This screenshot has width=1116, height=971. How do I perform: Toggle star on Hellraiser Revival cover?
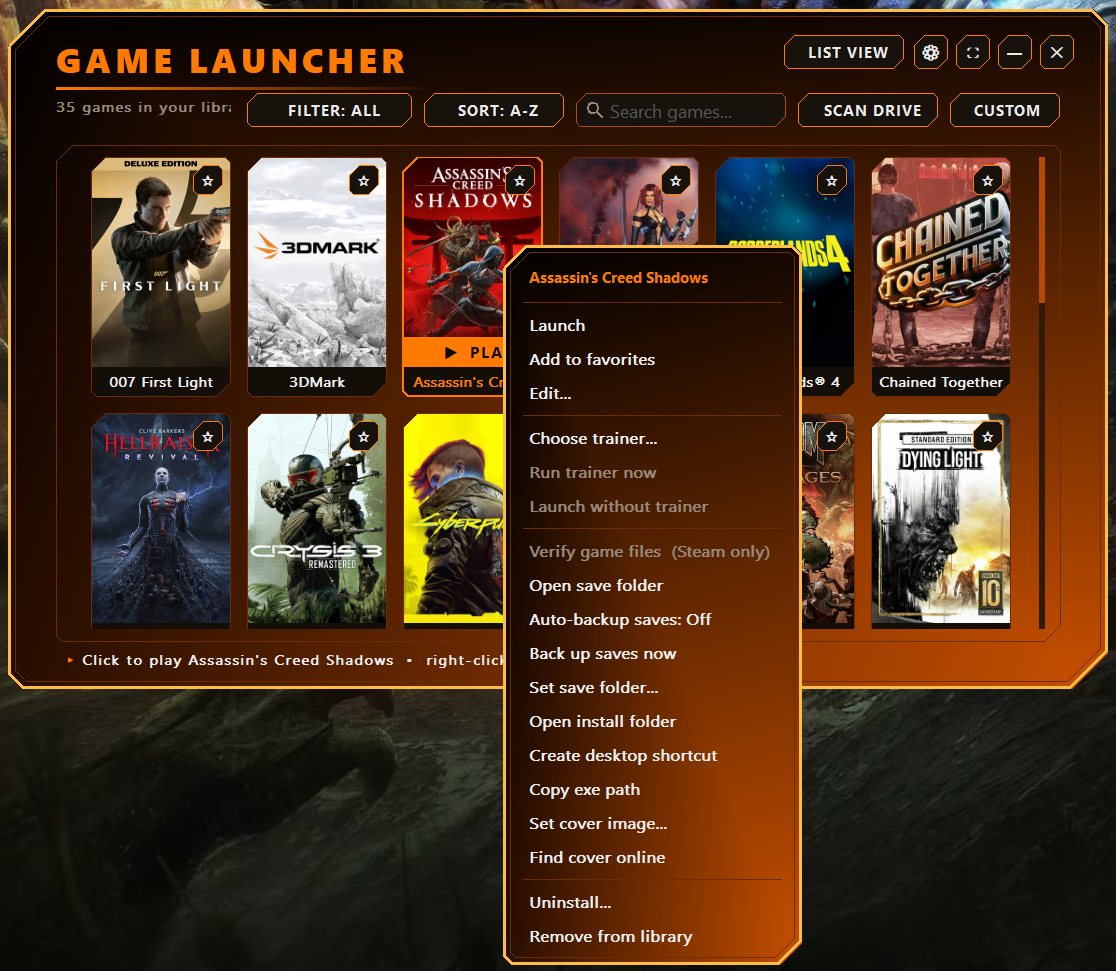pyautogui.click(x=208, y=436)
